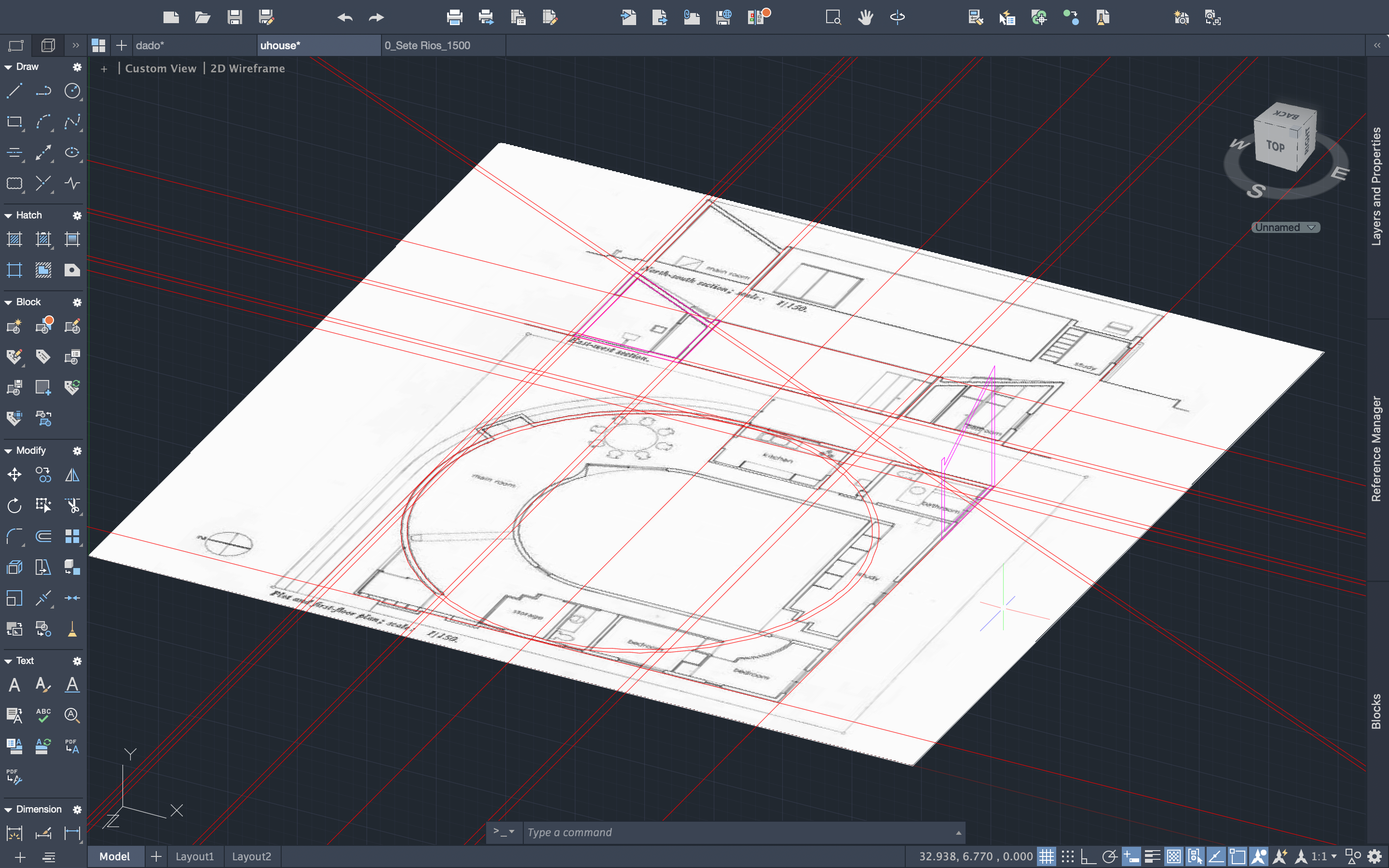Run the spell check tool

(x=43, y=715)
